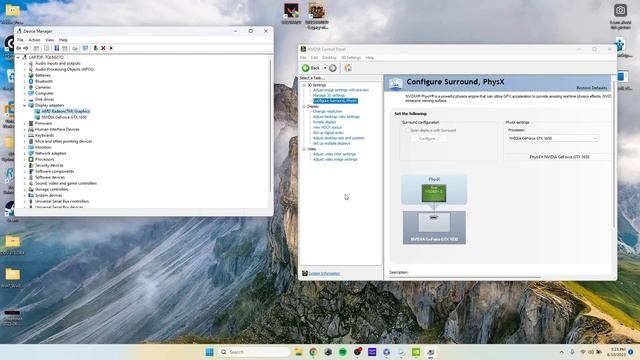Screen dimensions: 640x360
Task: Open File Explorer from the taskbar
Action: 298,352
